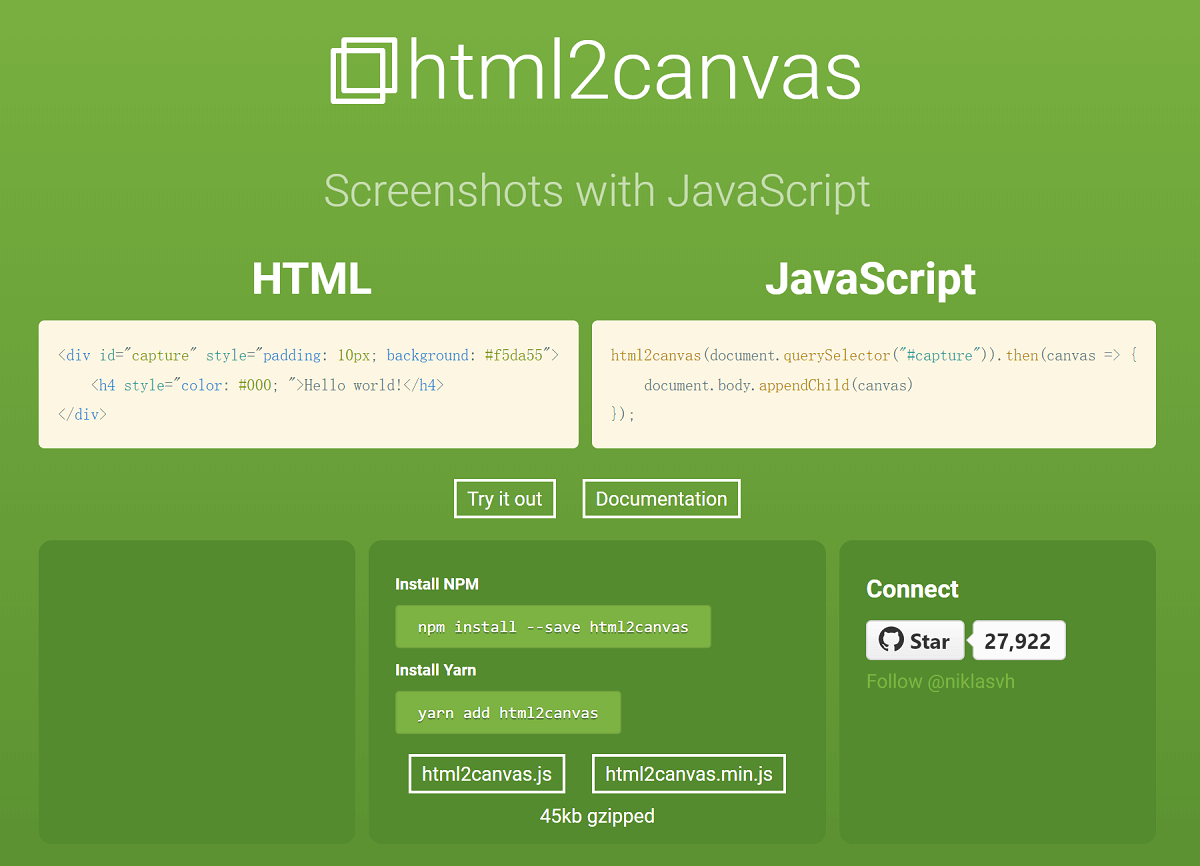Download html2canvas.js file
The image size is (1200, 866).
point(487,774)
